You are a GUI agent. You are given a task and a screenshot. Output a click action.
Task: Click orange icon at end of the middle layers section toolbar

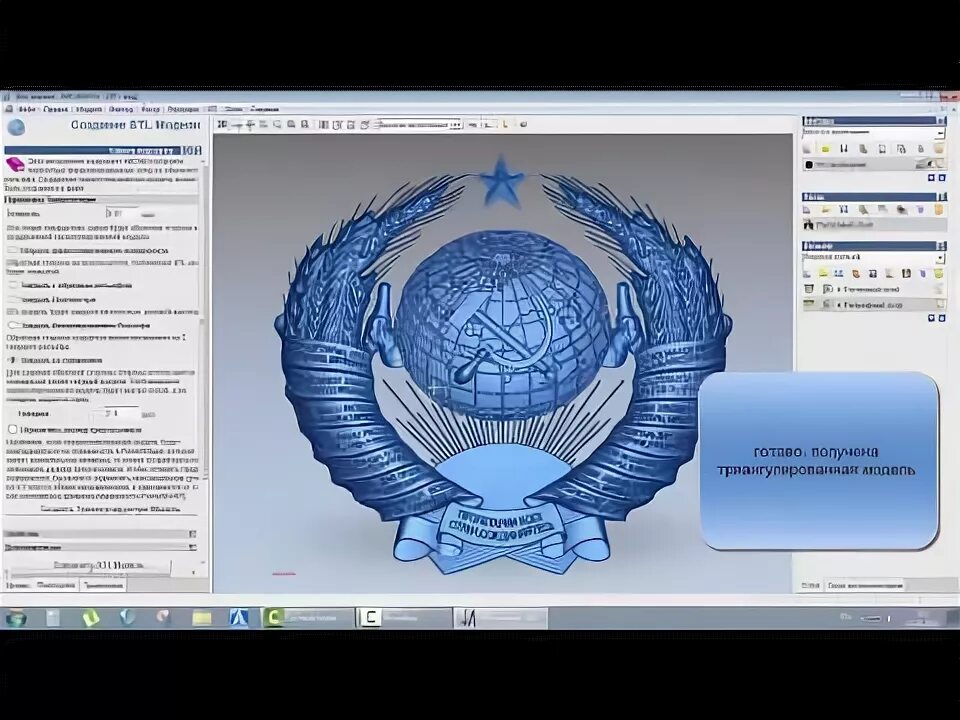coord(939,209)
